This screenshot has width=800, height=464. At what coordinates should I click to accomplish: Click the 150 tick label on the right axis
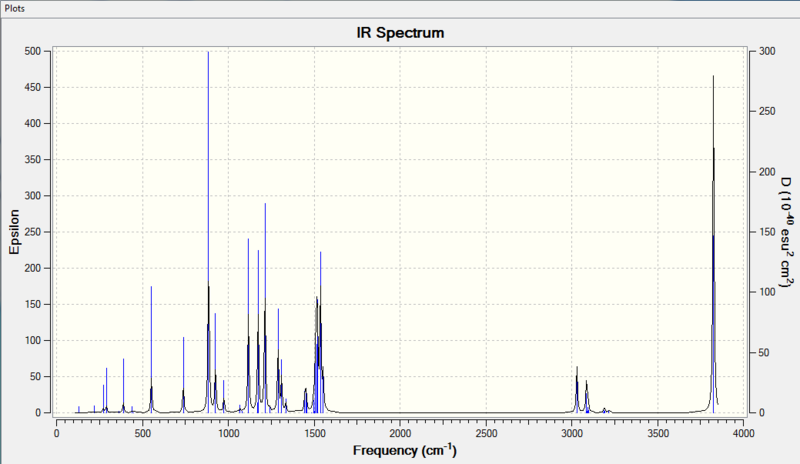(767, 232)
